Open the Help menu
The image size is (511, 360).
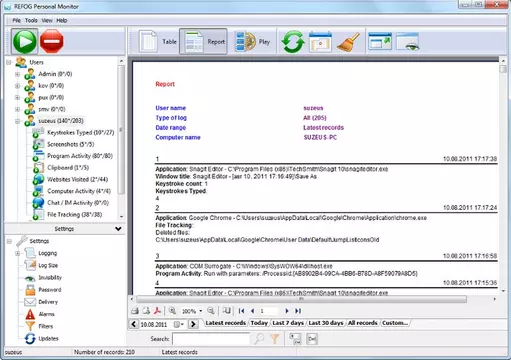click(62, 20)
